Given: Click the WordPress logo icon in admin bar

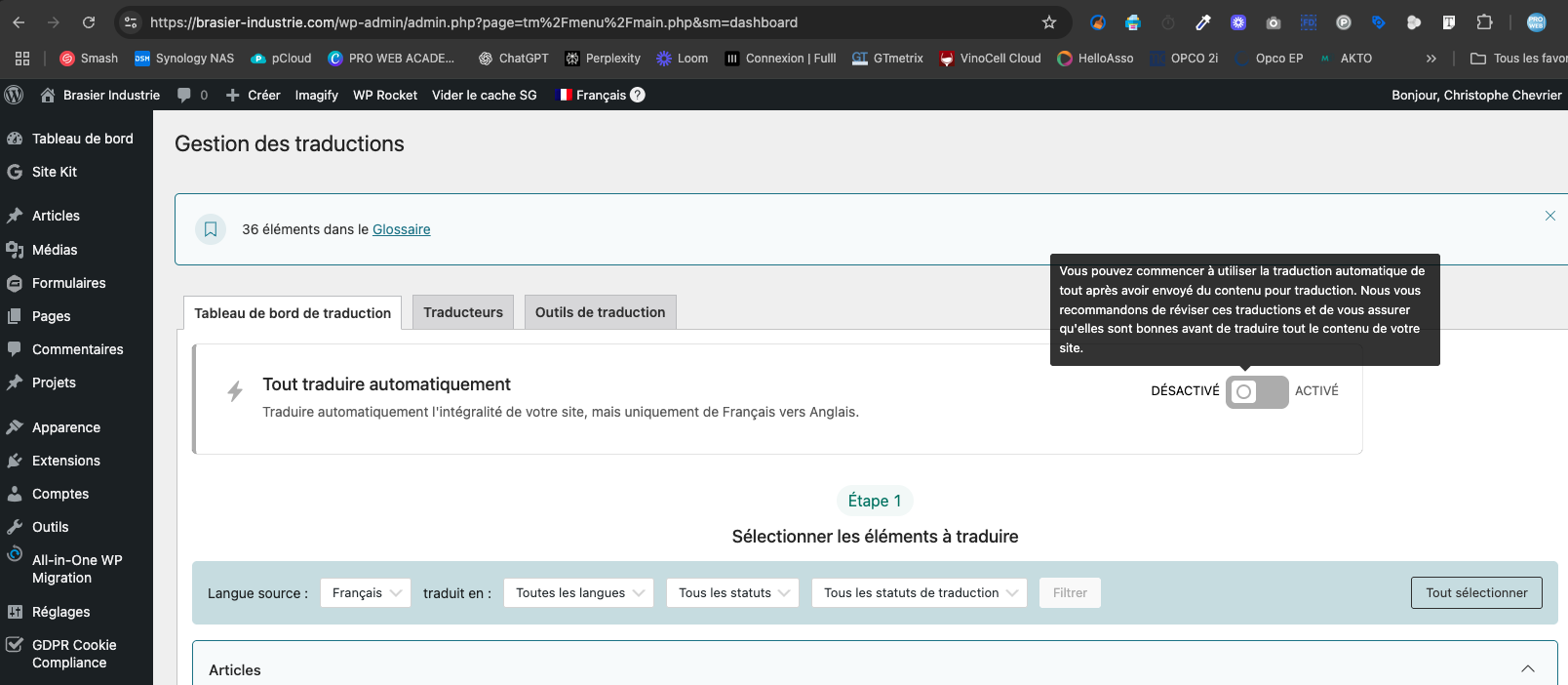Looking at the screenshot, I should coord(14,95).
